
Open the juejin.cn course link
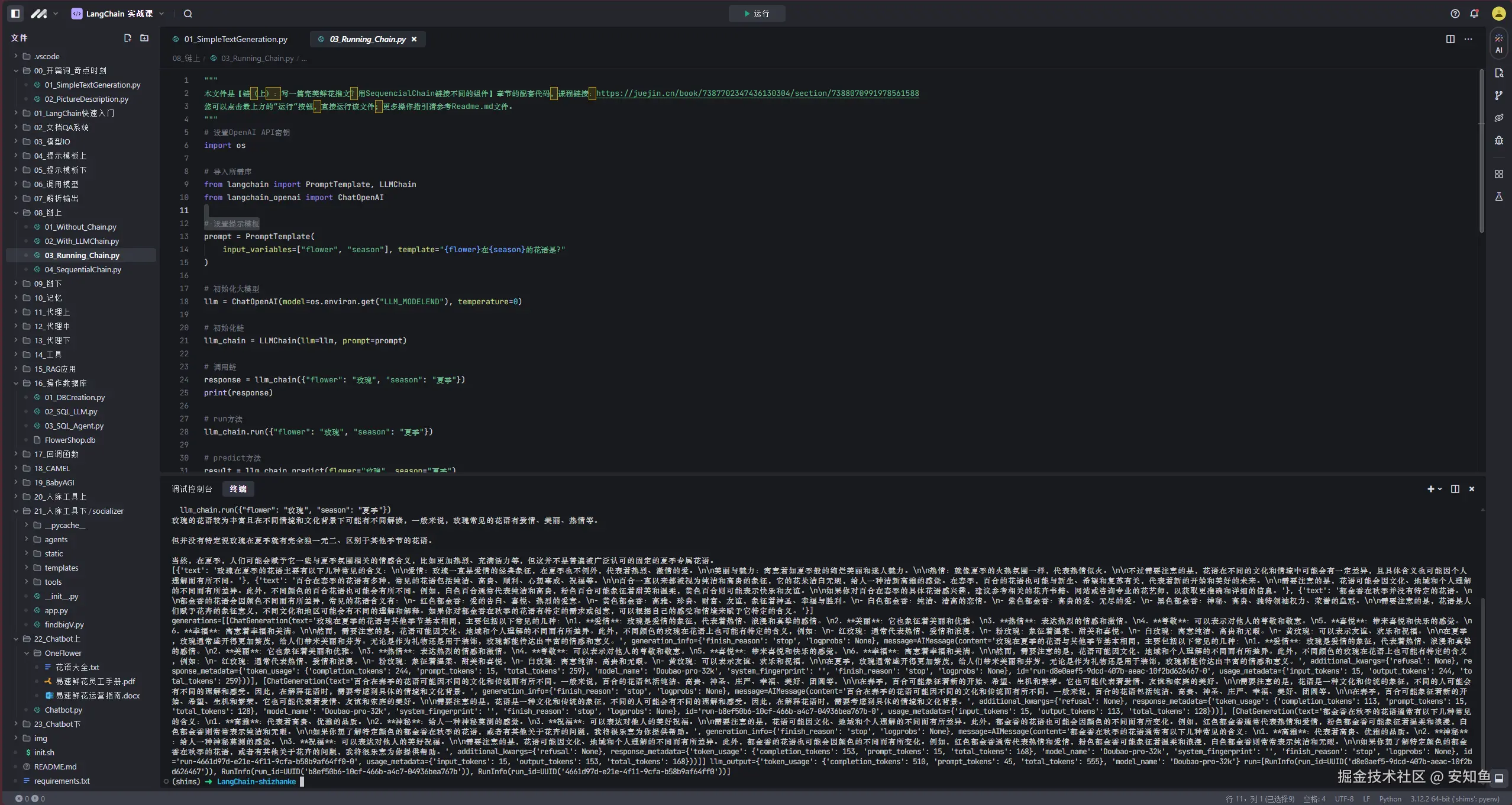[757, 94]
